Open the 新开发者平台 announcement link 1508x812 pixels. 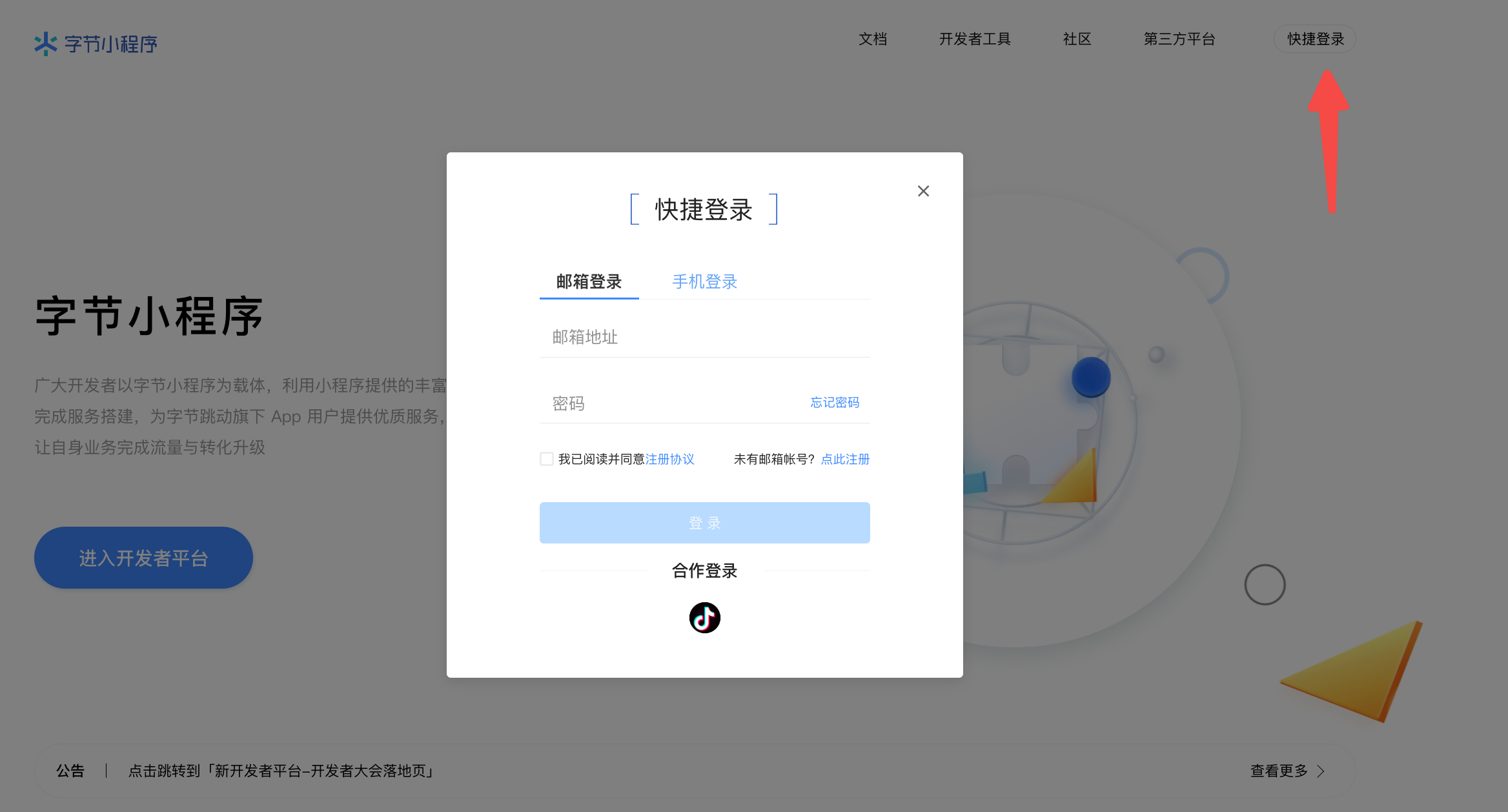(282, 771)
